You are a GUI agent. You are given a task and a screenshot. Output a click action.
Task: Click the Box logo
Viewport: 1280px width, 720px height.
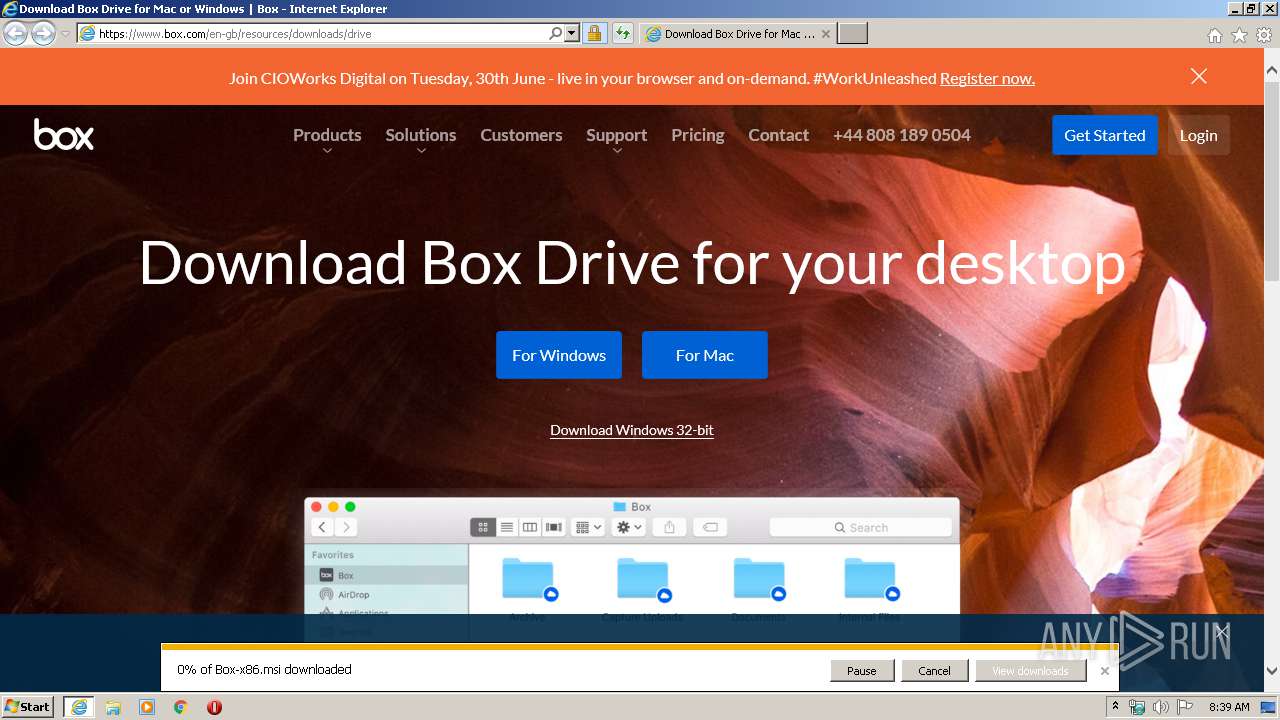click(64, 135)
